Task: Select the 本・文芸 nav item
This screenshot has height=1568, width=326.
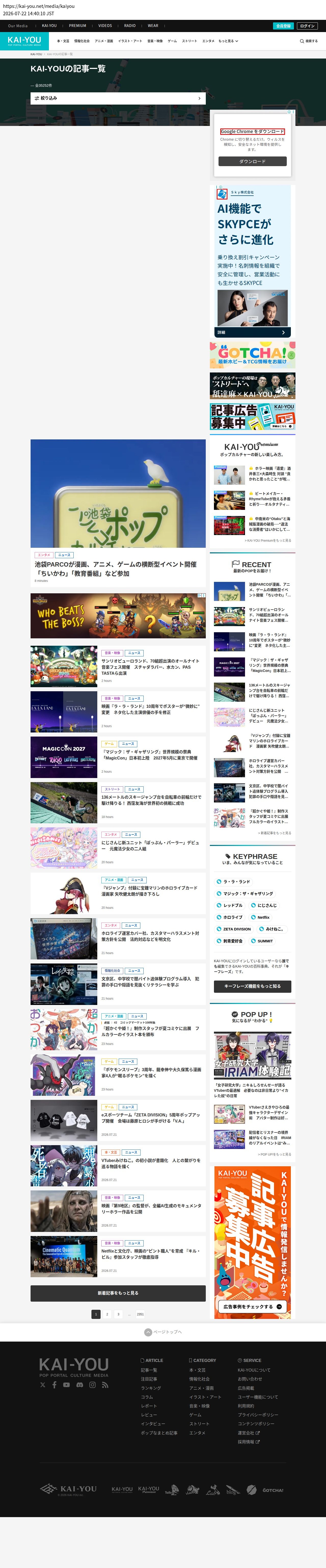Action: [63, 41]
